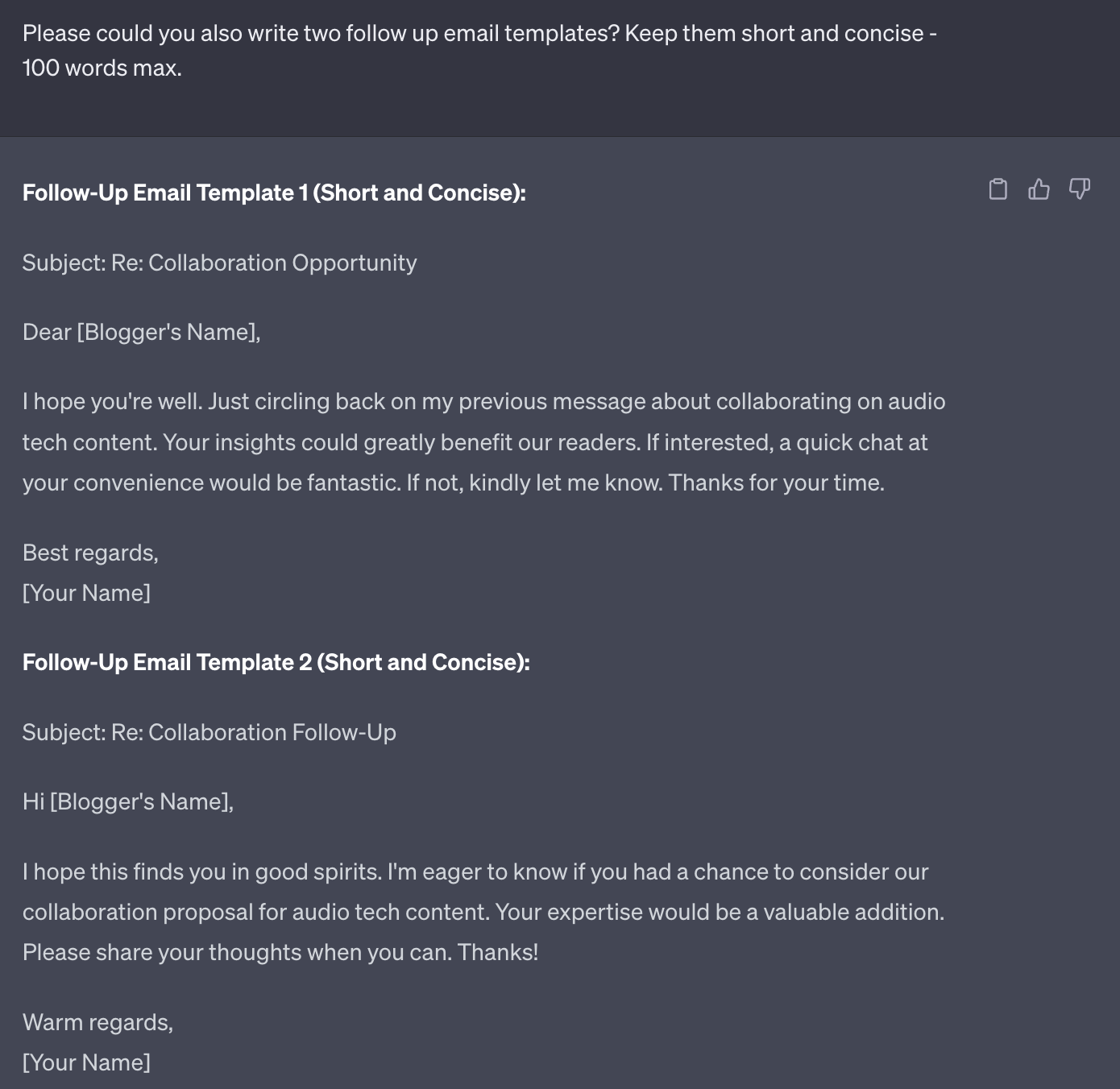
Task: Click the "Follow-Up Email Template 2" heading
Action: tap(276, 662)
